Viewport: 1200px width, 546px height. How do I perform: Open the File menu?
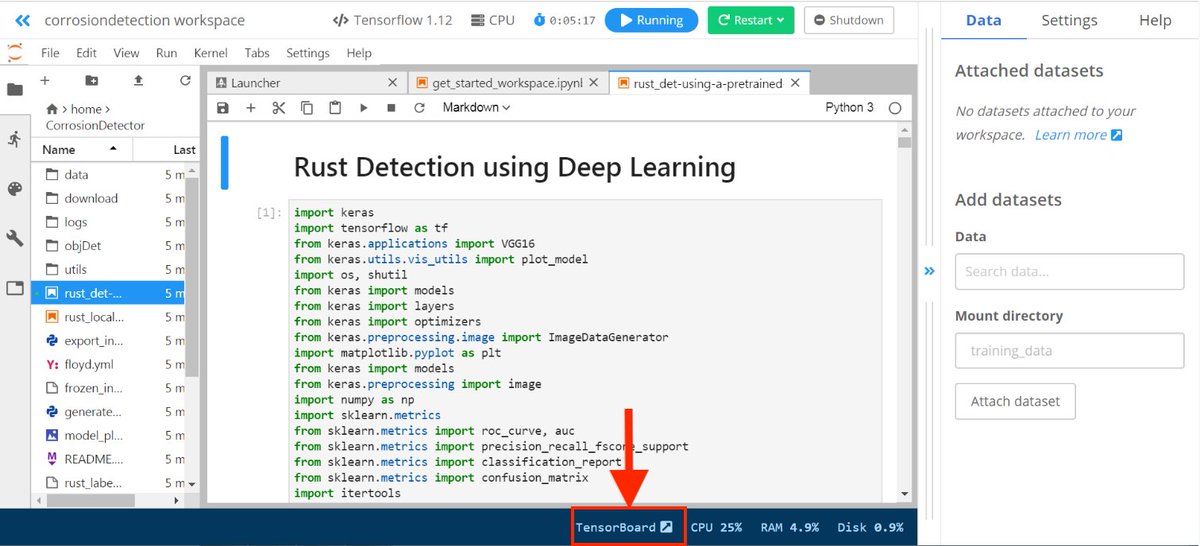pyautogui.click(x=50, y=53)
